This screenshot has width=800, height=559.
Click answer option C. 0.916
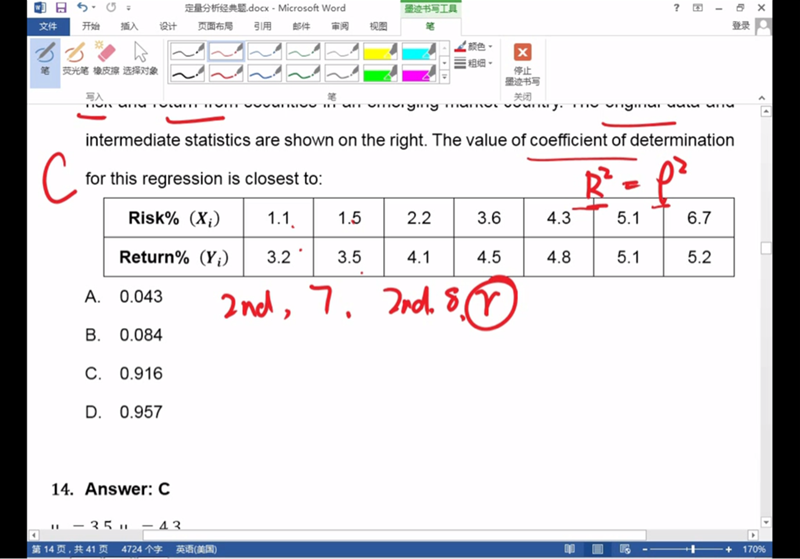[x=124, y=373]
